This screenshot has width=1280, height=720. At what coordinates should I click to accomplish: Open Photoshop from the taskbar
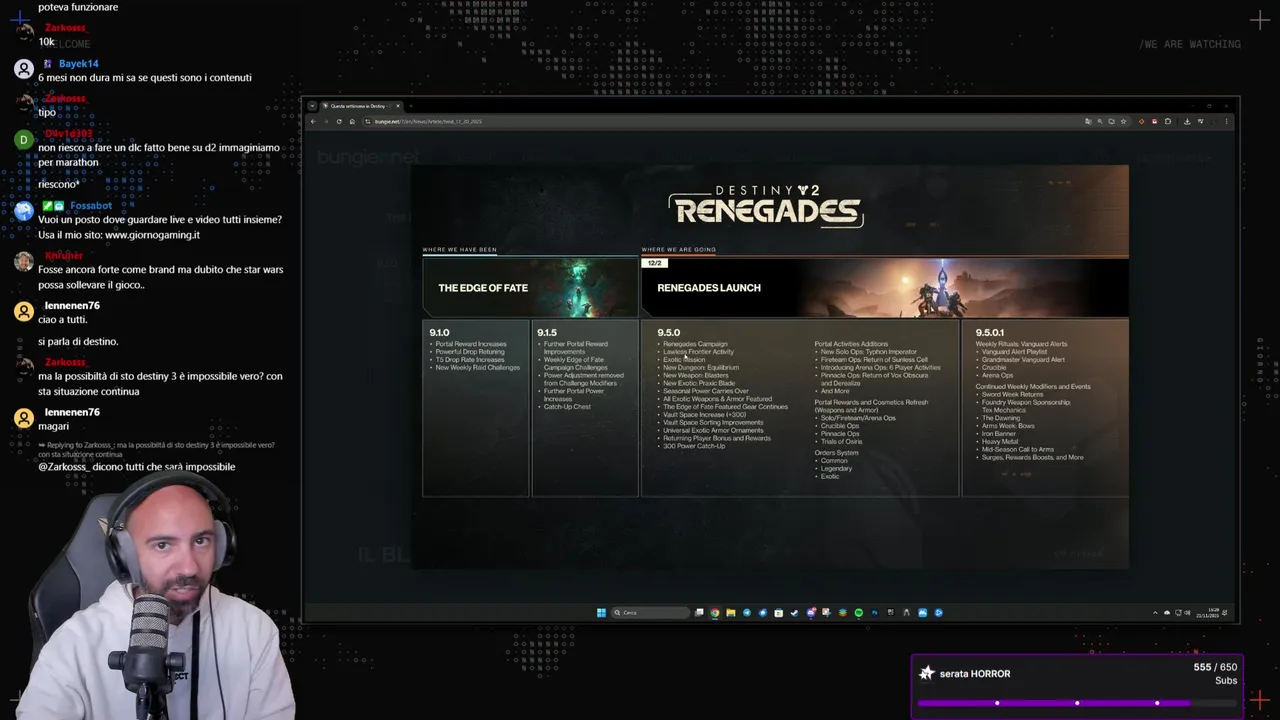point(875,612)
